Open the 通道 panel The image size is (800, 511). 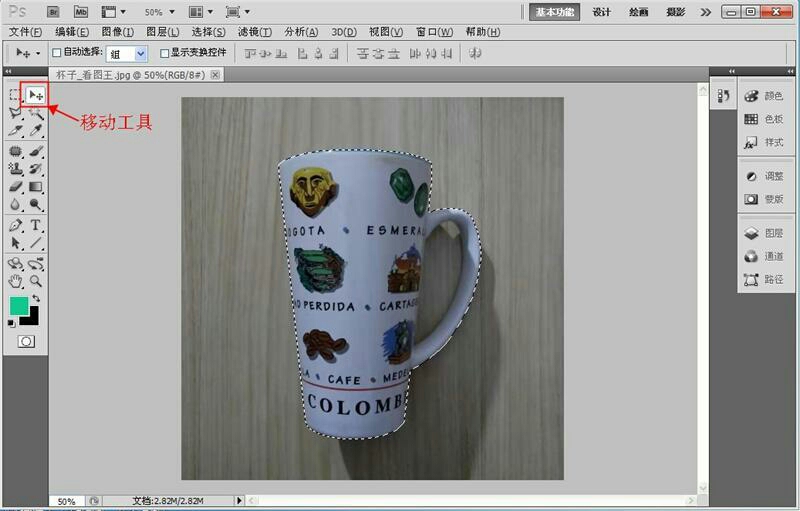[x=764, y=256]
